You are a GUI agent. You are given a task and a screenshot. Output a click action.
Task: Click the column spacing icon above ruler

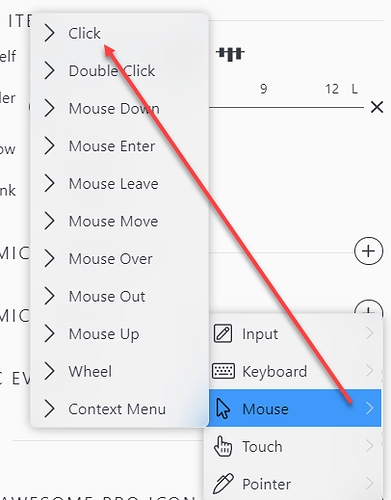pyautogui.click(x=230, y=54)
